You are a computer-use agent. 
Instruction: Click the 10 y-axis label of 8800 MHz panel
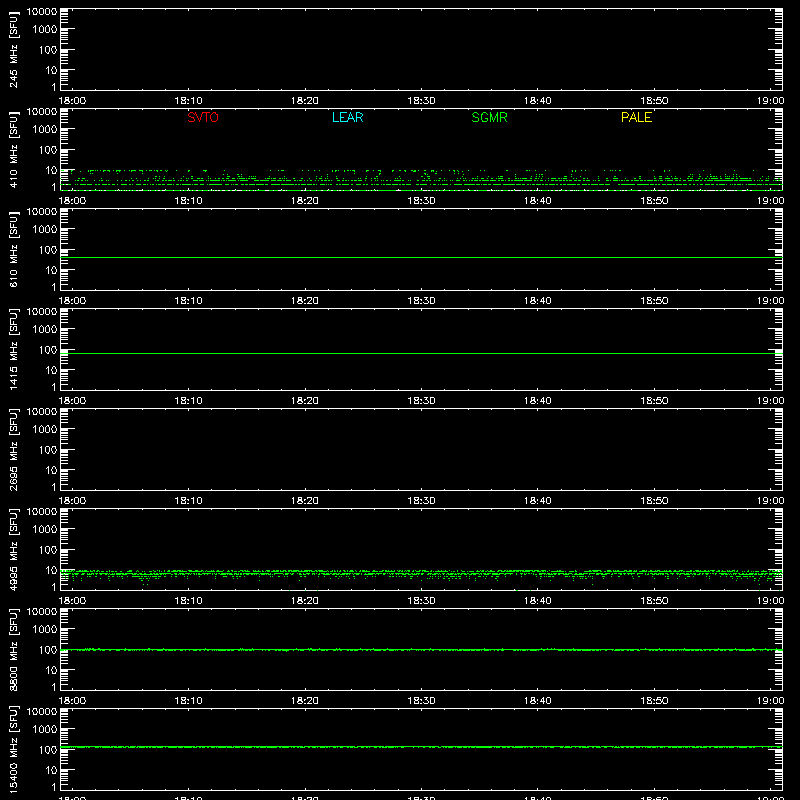pos(51,670)
